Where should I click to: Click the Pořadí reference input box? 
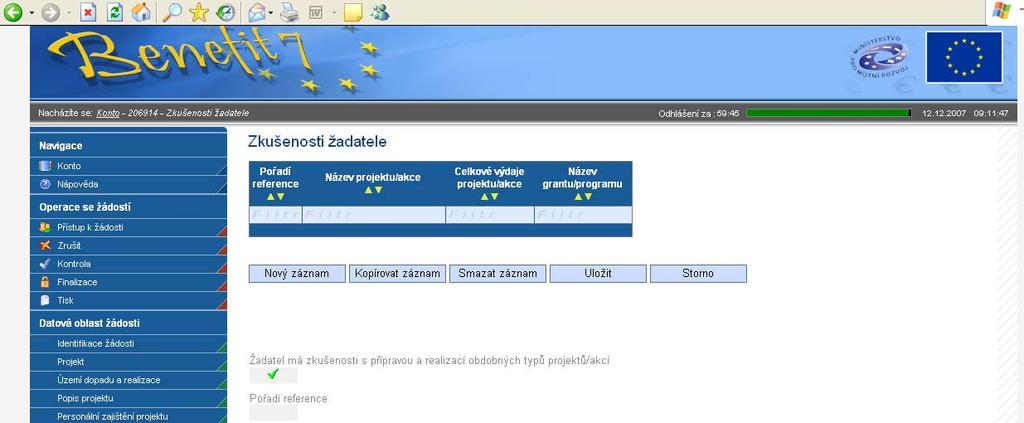click(274, 413)
